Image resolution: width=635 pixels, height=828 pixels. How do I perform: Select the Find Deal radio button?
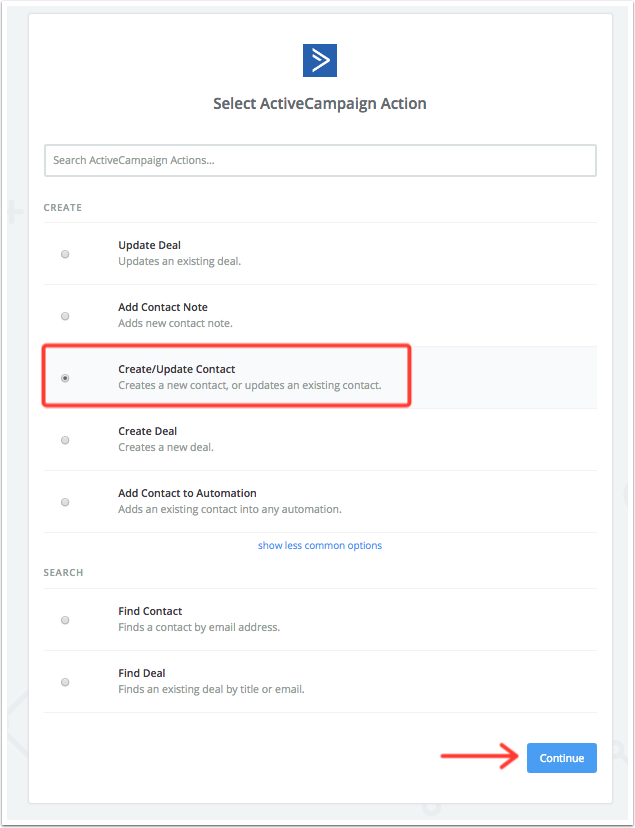coord(65,682)
